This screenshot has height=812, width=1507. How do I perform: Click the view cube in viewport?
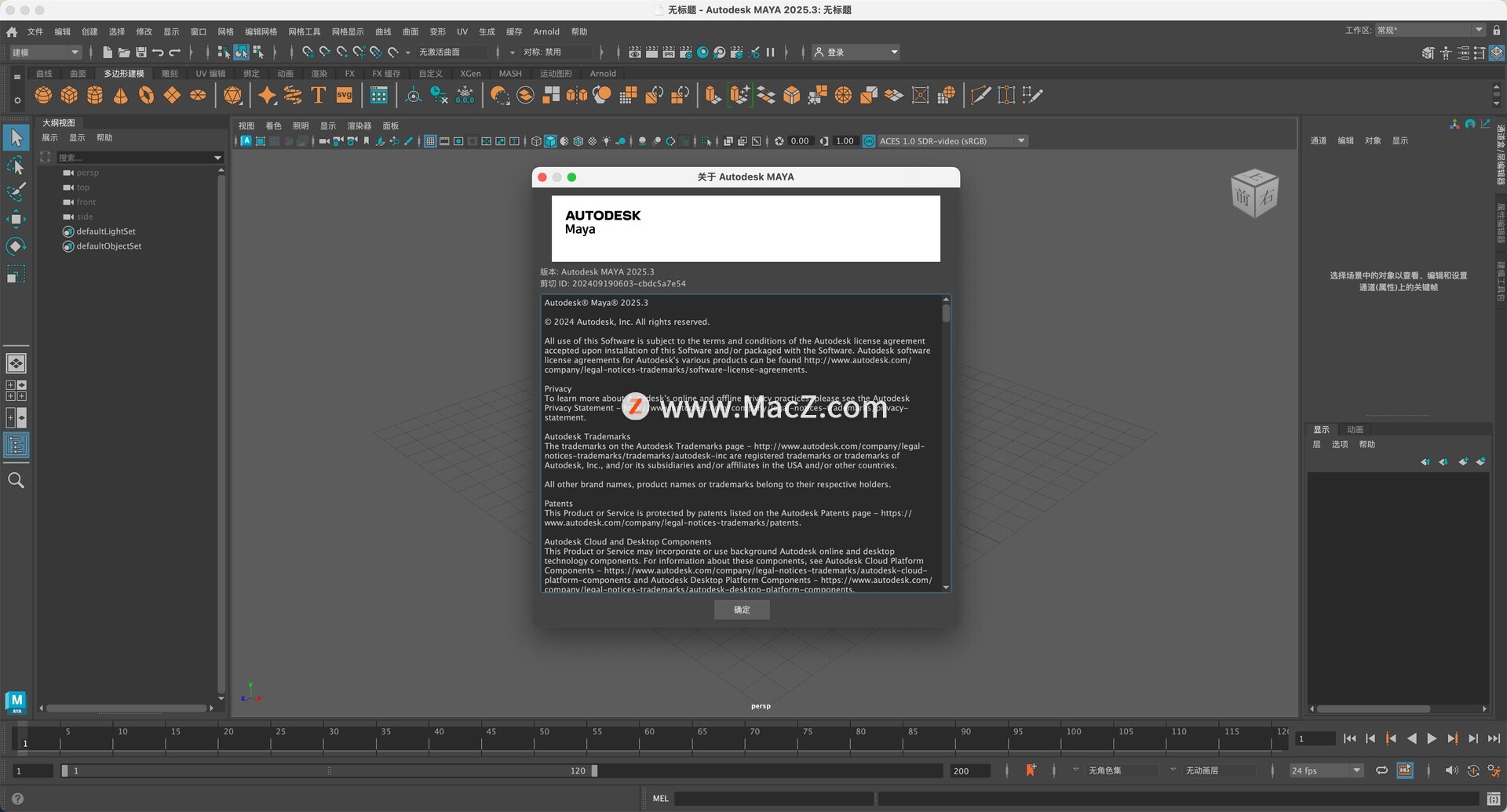(x=1253, y=193)
